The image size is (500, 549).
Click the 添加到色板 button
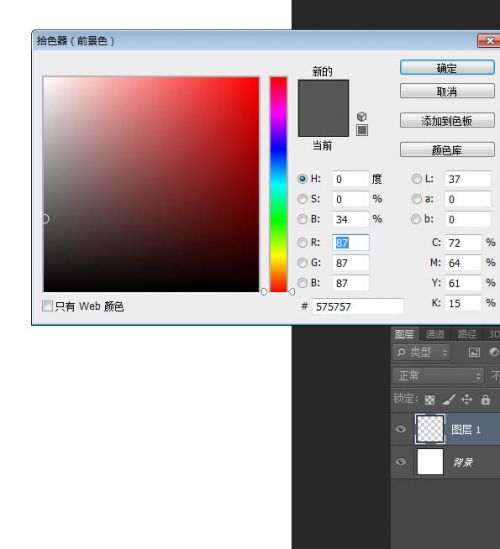tap(447, 121)
